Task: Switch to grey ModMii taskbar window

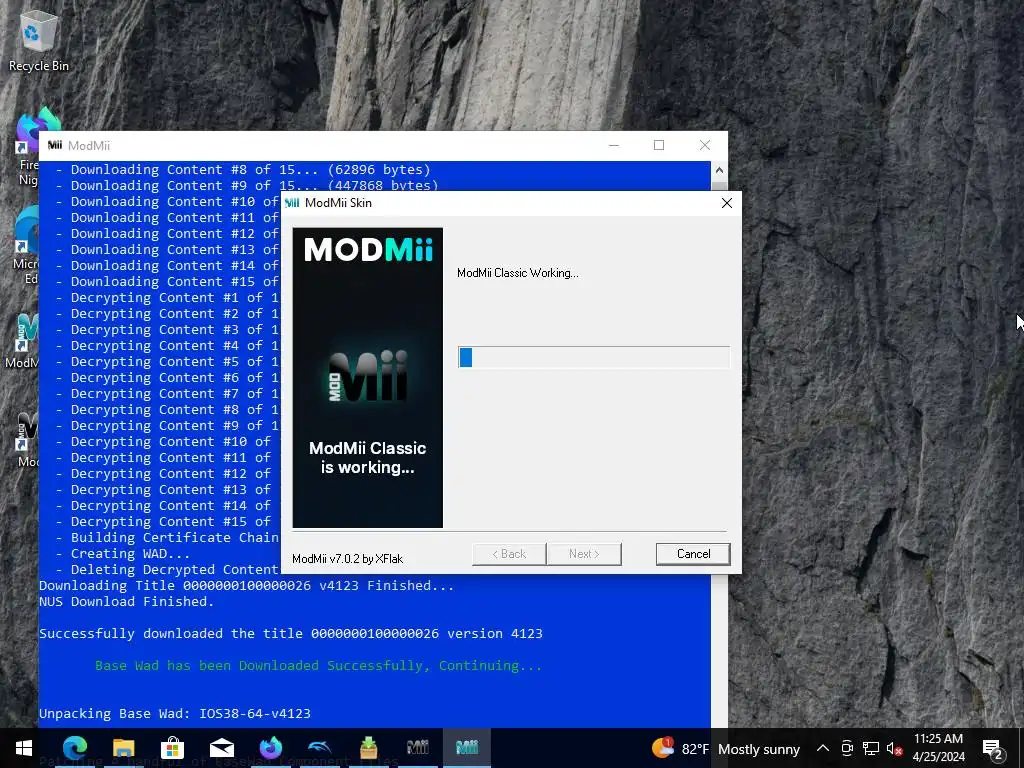Action: [x=417, y=748]
